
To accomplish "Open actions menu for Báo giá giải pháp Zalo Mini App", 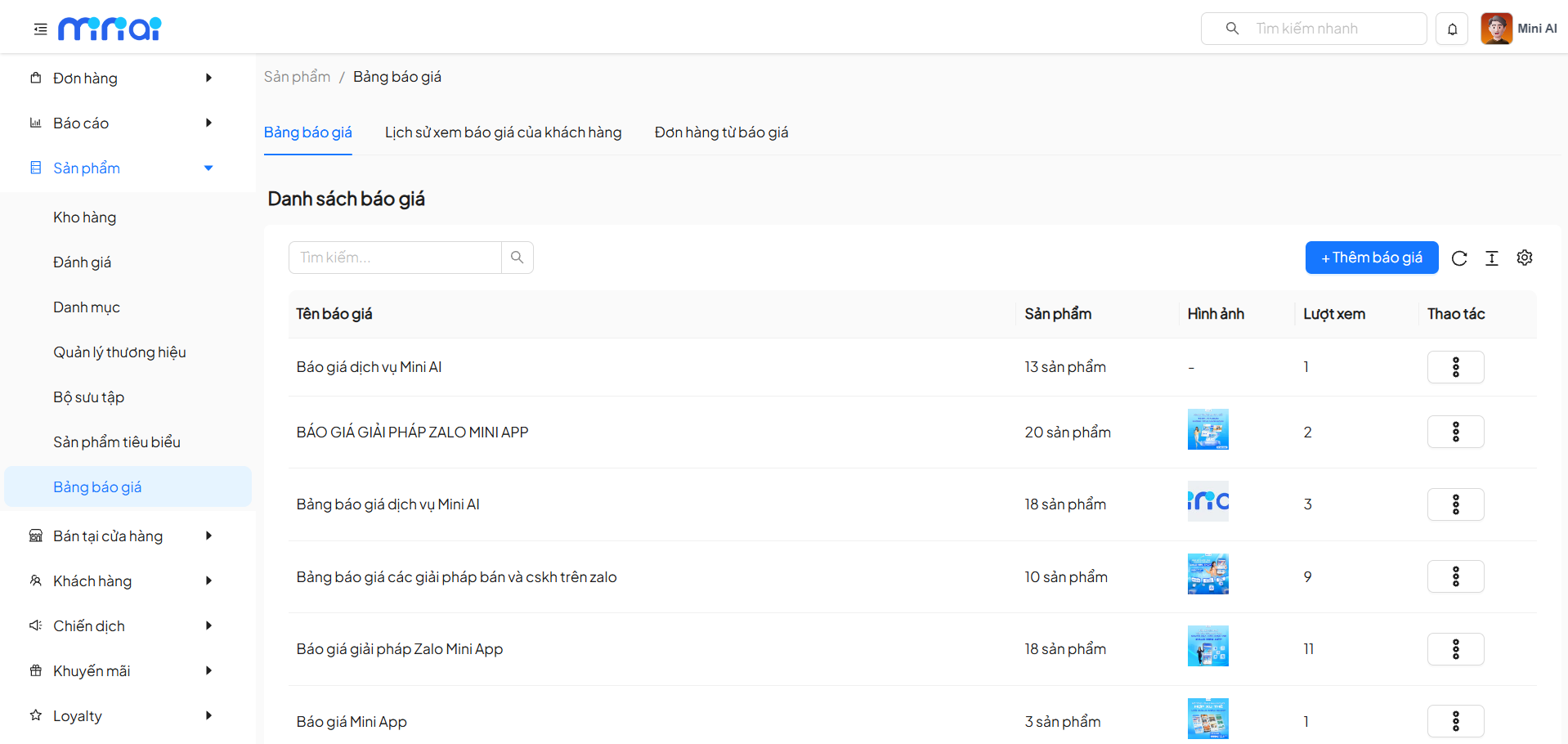I will (x=1455, y=649).
